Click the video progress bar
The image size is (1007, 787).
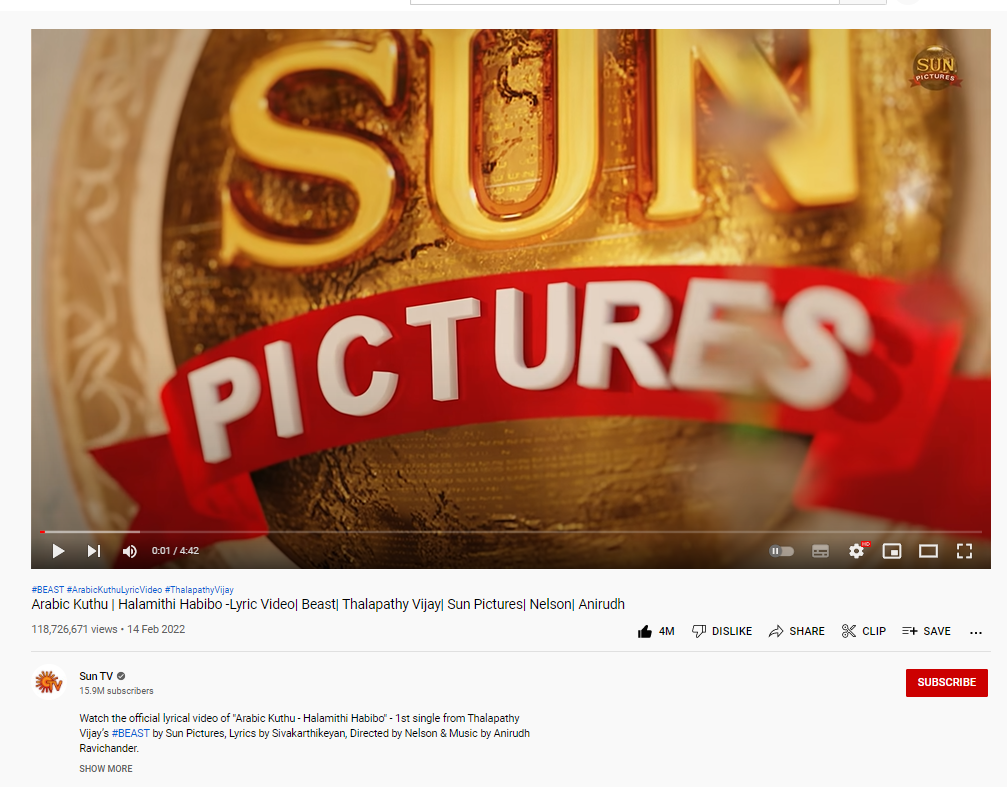[x=500, y=532]
